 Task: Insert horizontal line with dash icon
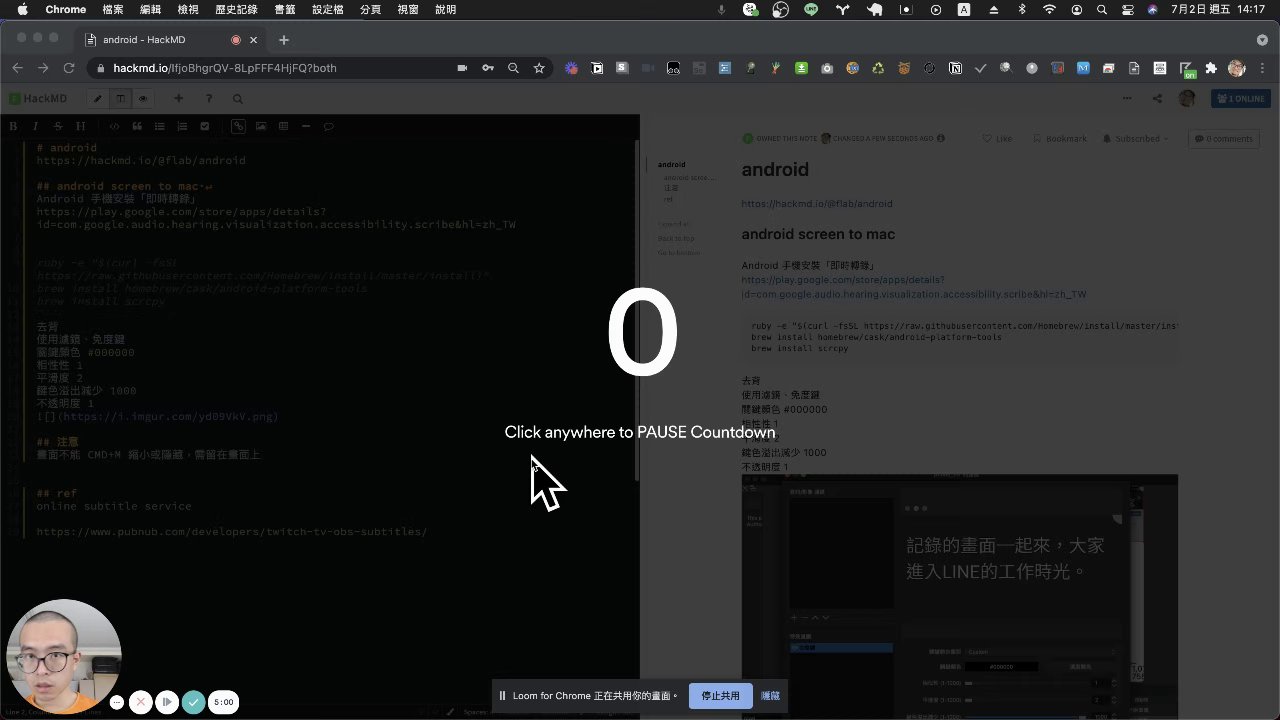[x=306, y=127]
